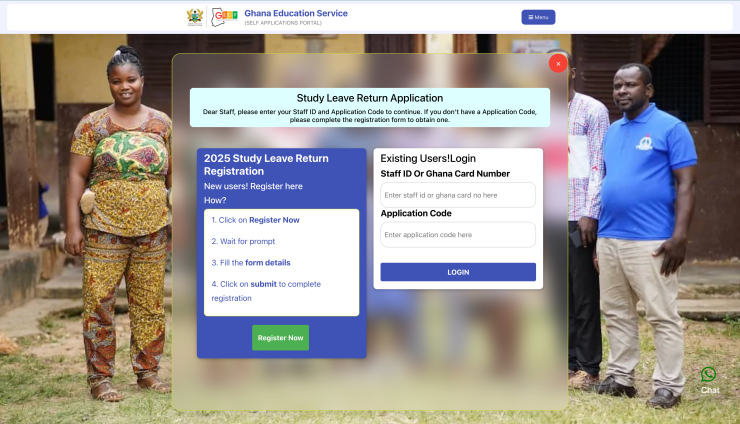Focus the Staff ID or Ghana card field

click(458, 195)
